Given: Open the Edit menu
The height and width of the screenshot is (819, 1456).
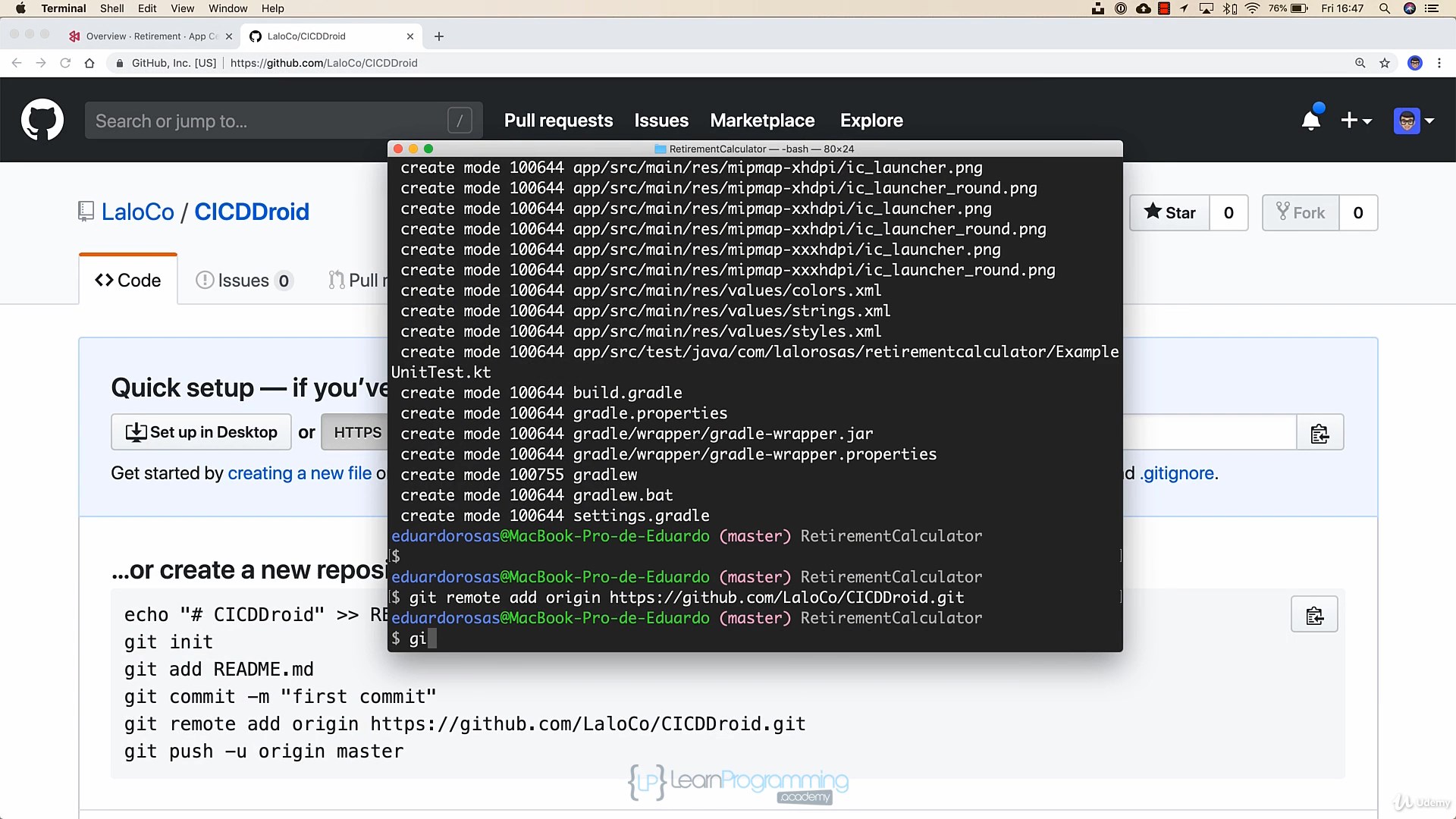Looking at the screenshot, I should point(147,8).
